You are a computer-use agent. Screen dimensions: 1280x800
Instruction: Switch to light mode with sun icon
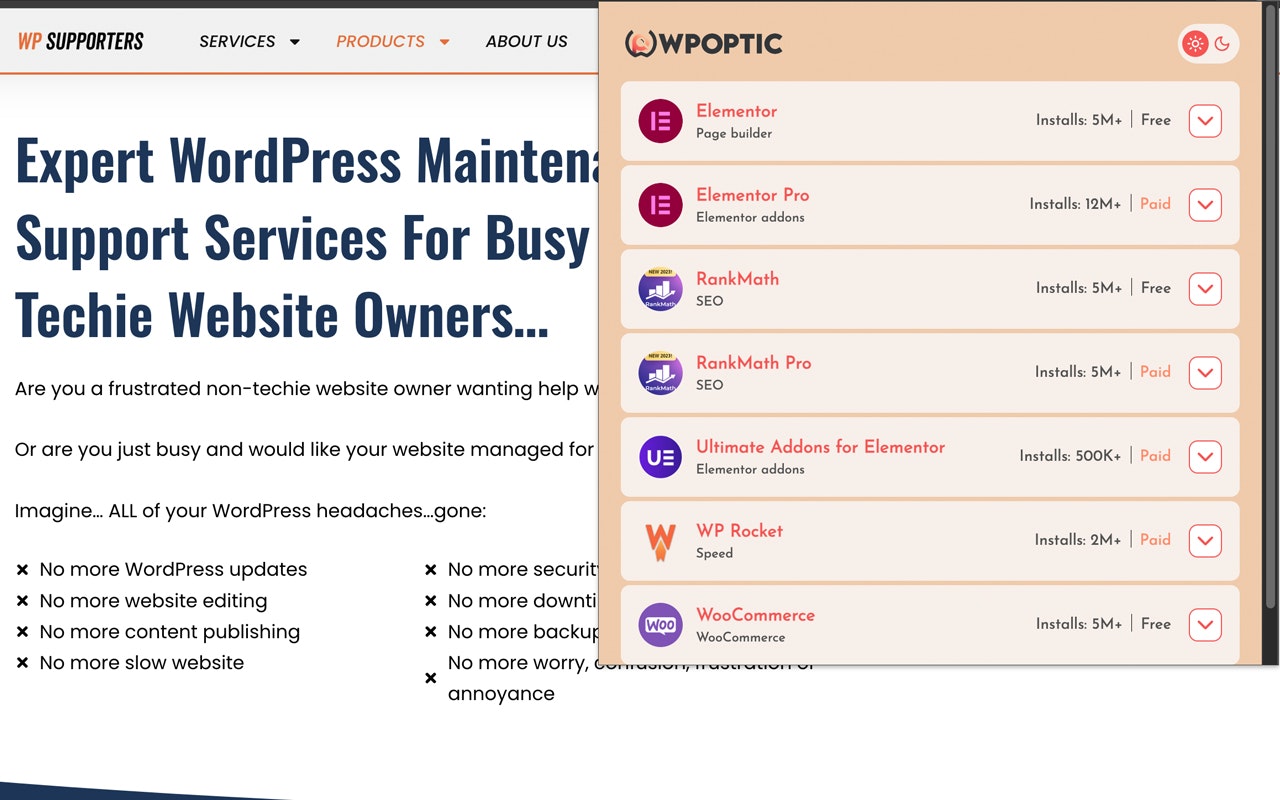point(1195,44)
